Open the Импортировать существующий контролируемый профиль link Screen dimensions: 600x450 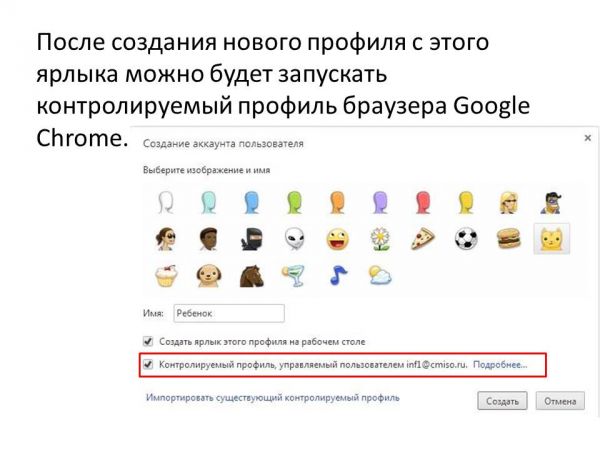click(x=273, y=398)
